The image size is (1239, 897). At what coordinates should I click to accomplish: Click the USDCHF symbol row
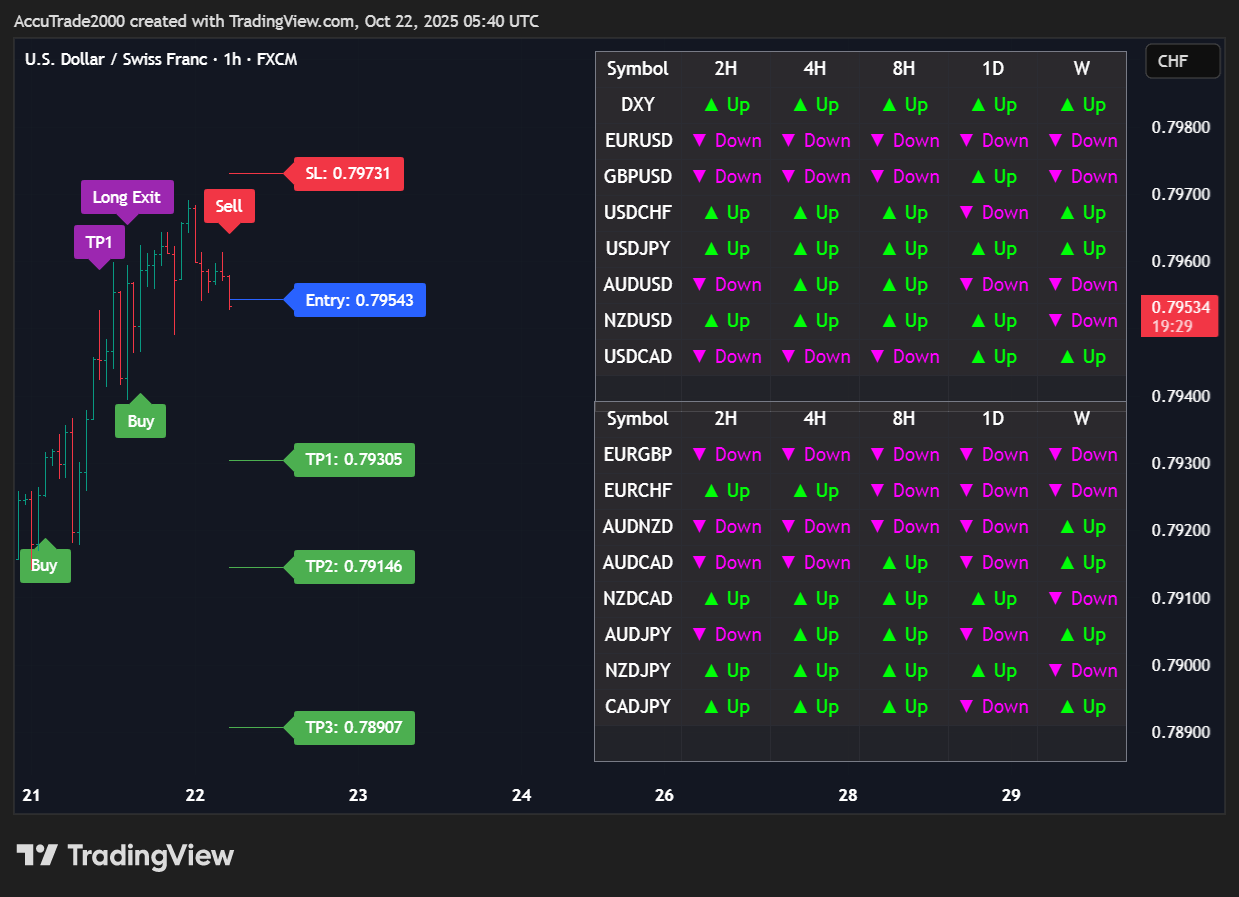pyautogui.click(x=638, y=213)
